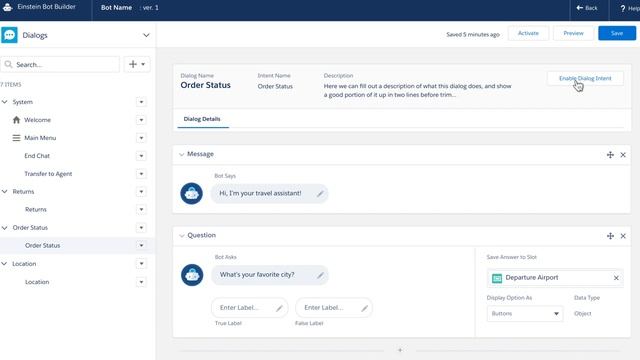
Task: Open the End Chat action menu
Action: click(141, 156)
